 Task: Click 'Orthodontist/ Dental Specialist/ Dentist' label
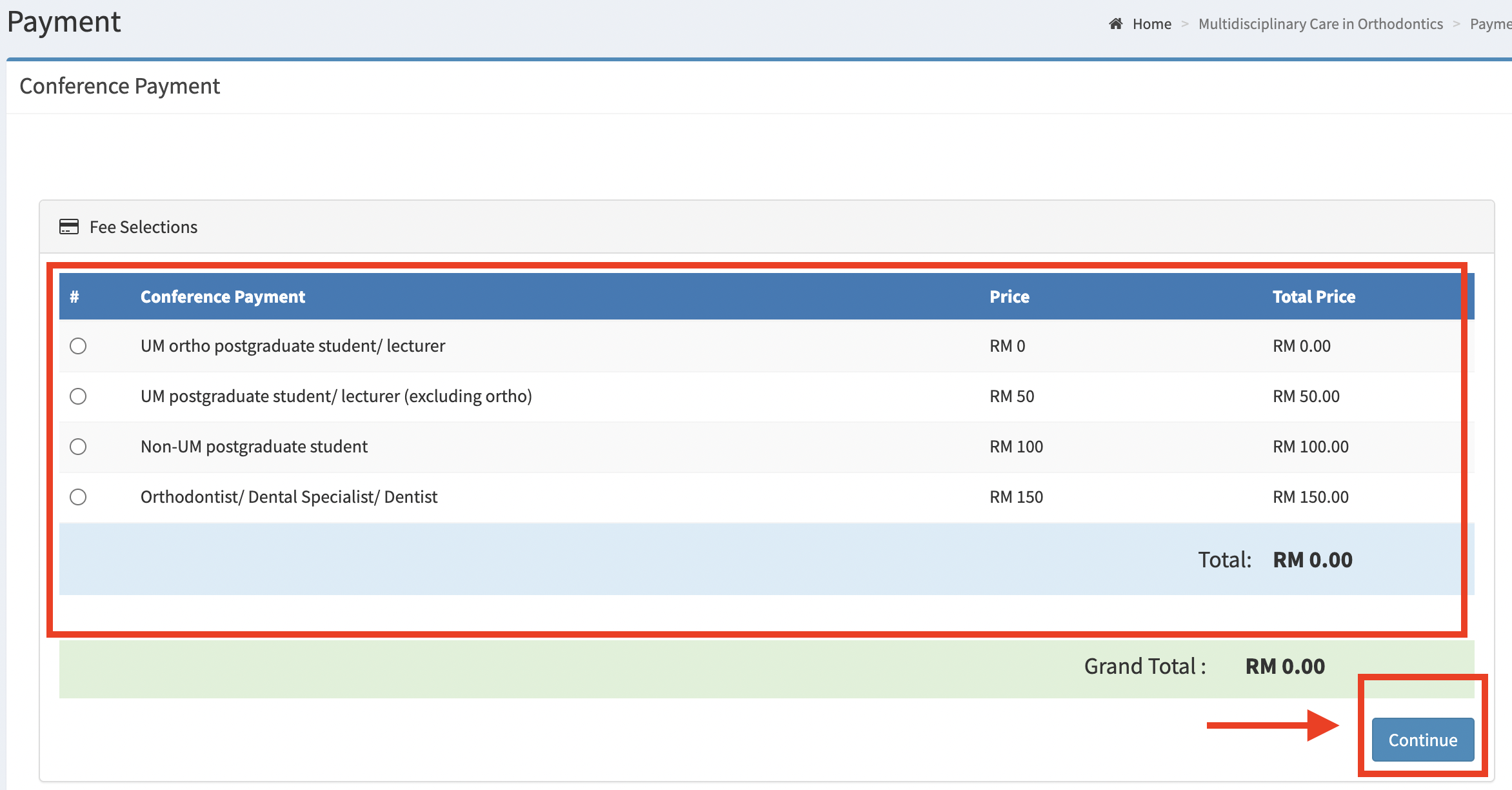tap(289, 497)
